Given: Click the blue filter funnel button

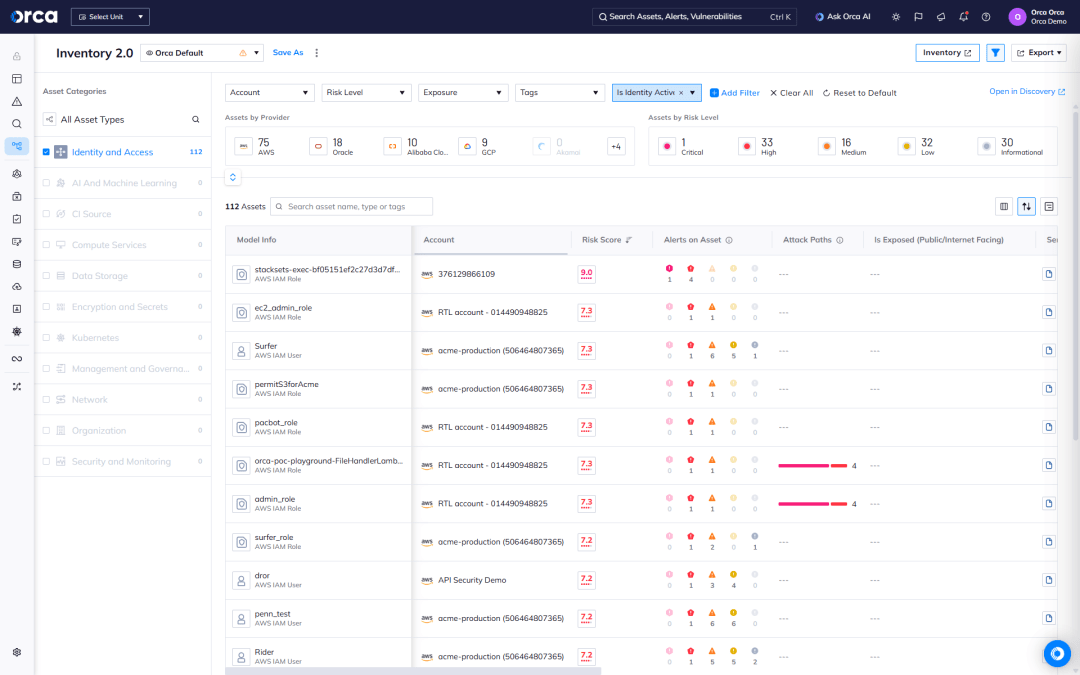Looking at the screenshot, I should pos(995,53).
